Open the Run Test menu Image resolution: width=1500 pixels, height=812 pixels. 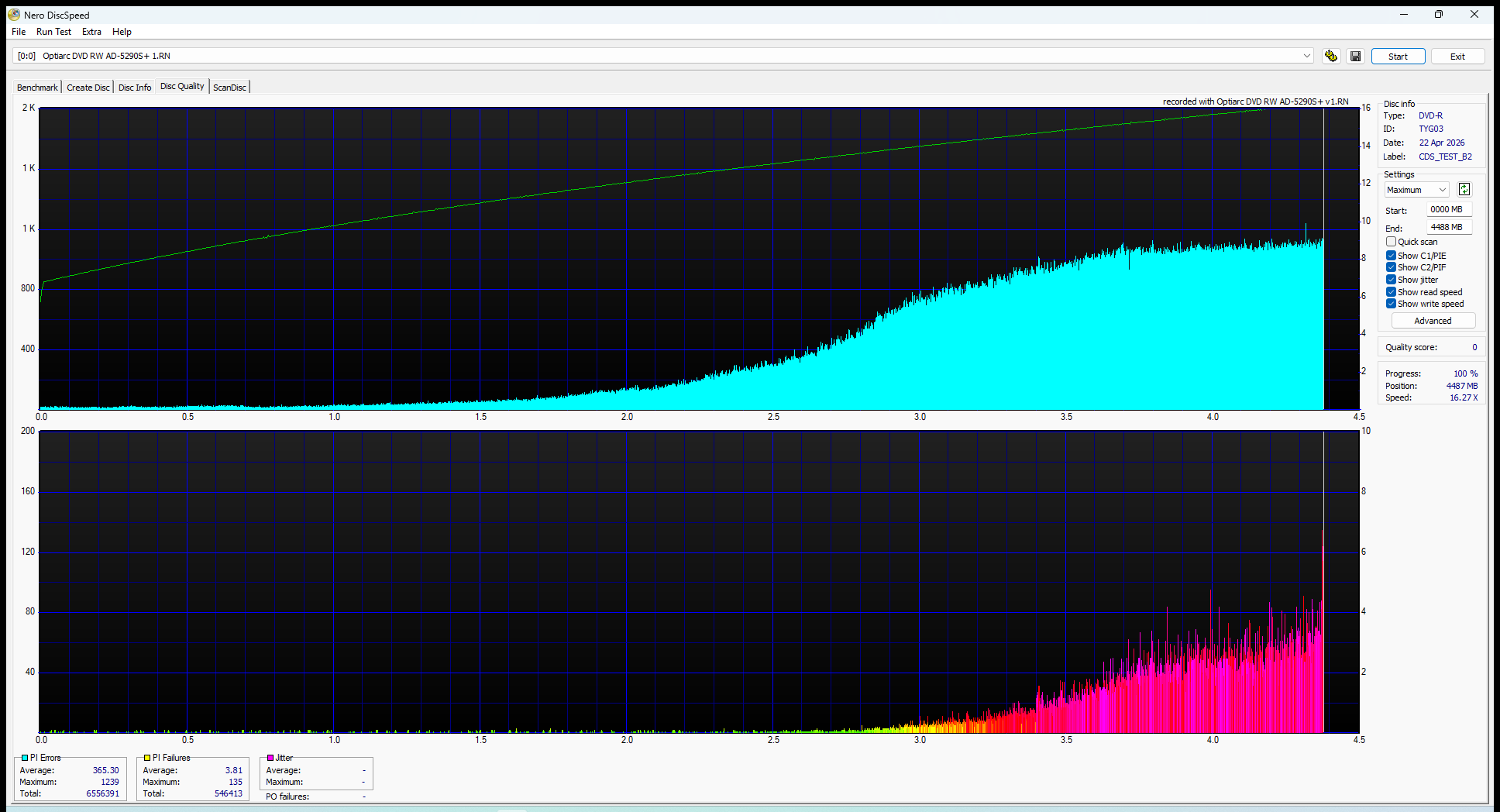tap(53, 32)
